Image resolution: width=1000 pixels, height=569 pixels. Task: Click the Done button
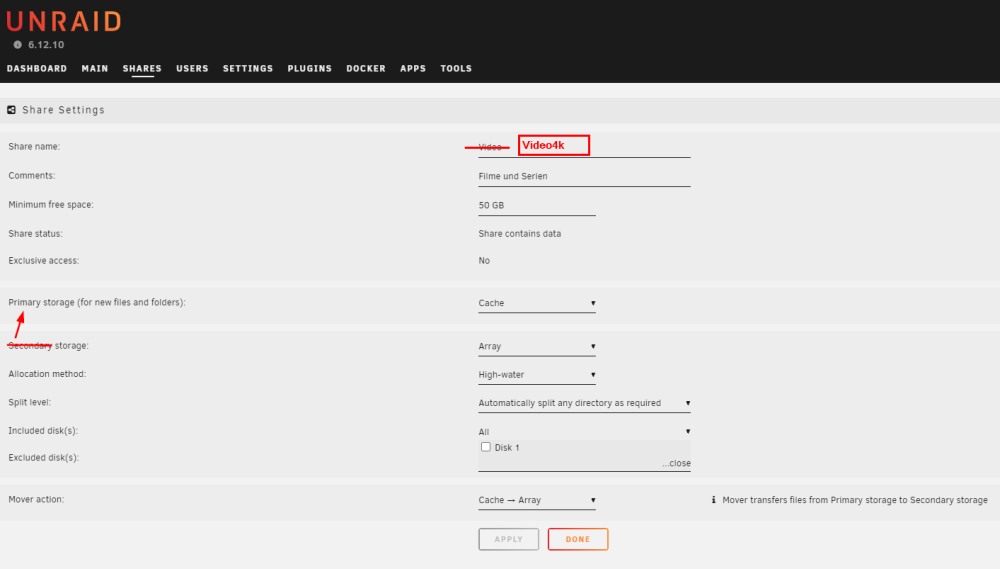pos(578,539)
